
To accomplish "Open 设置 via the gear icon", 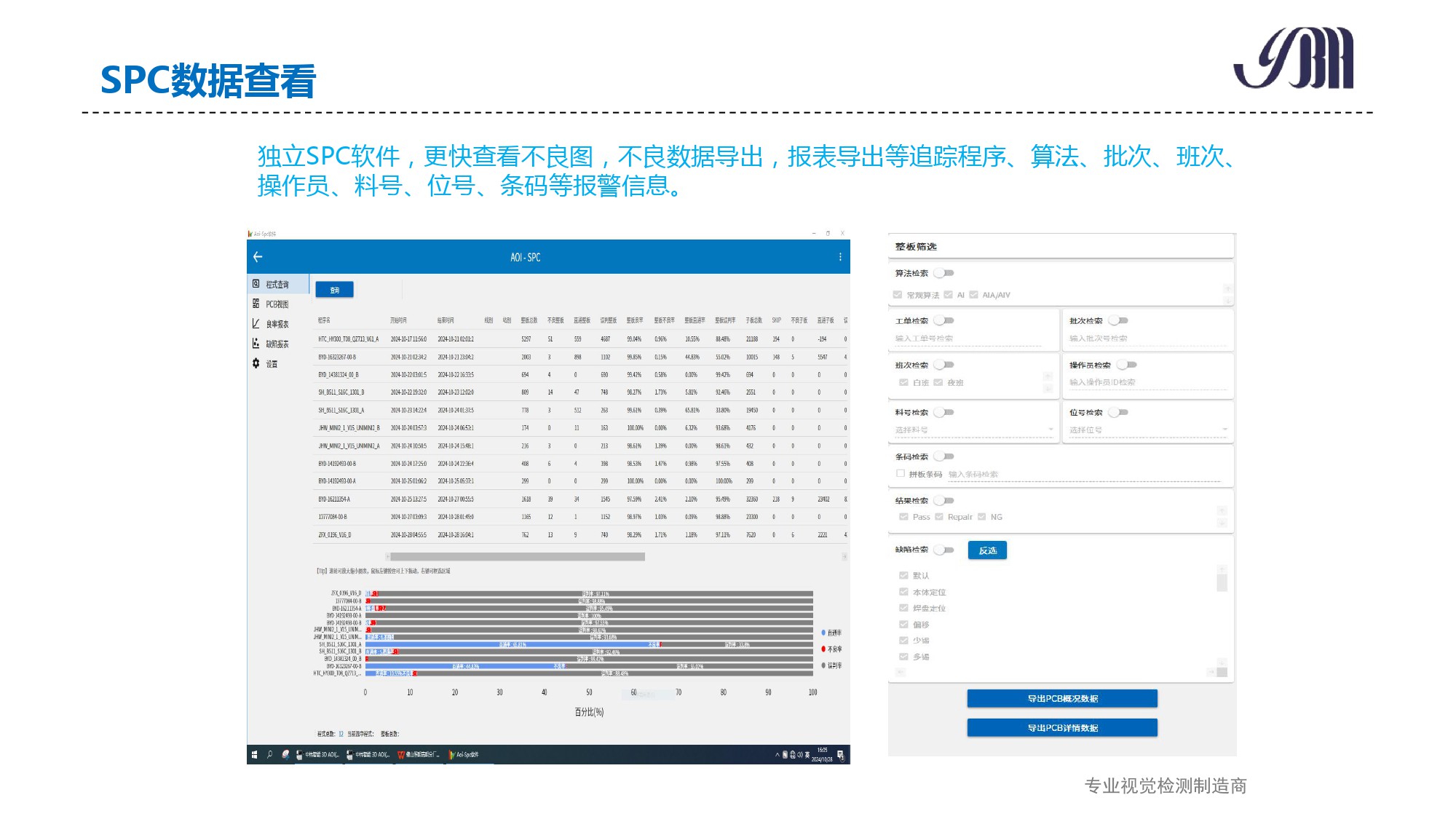I will point(256,363).
